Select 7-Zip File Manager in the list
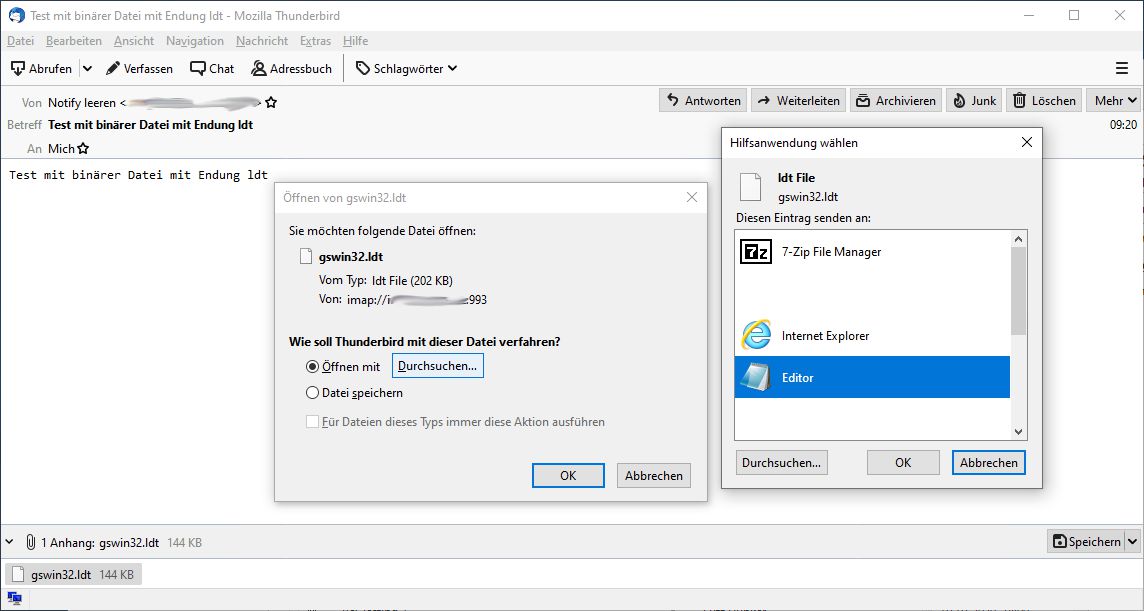Image resolution: width=1144 pixels, height=611 pixels. tap(872, 252)
